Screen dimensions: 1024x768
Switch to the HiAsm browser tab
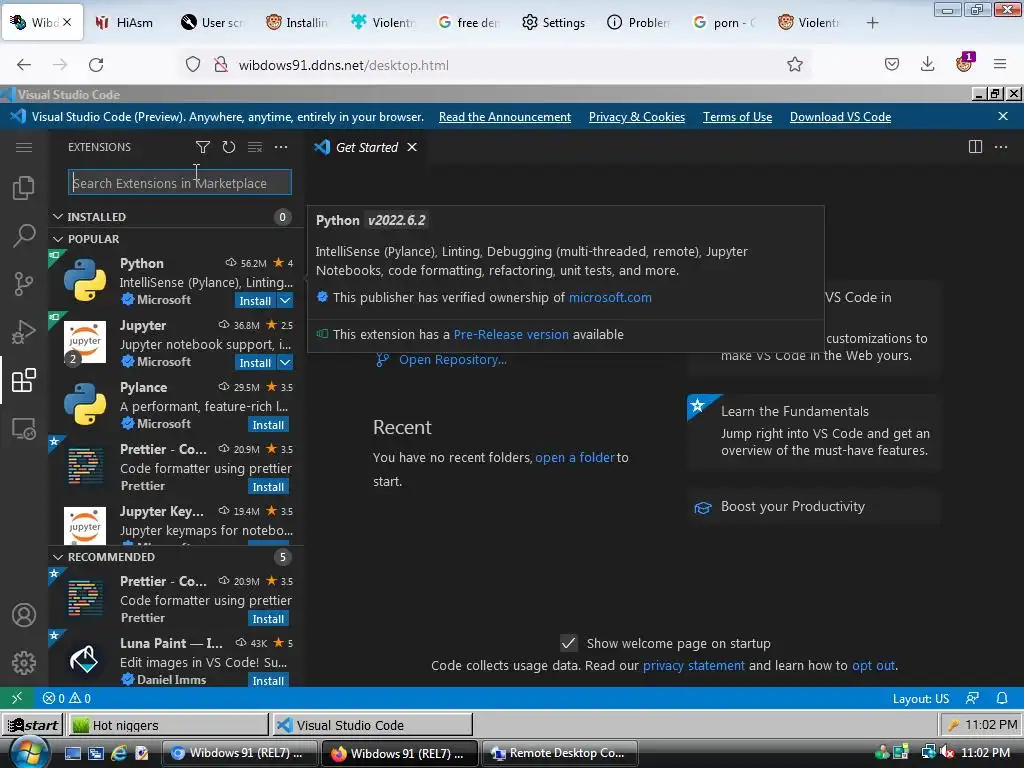(x=124, y=23)
